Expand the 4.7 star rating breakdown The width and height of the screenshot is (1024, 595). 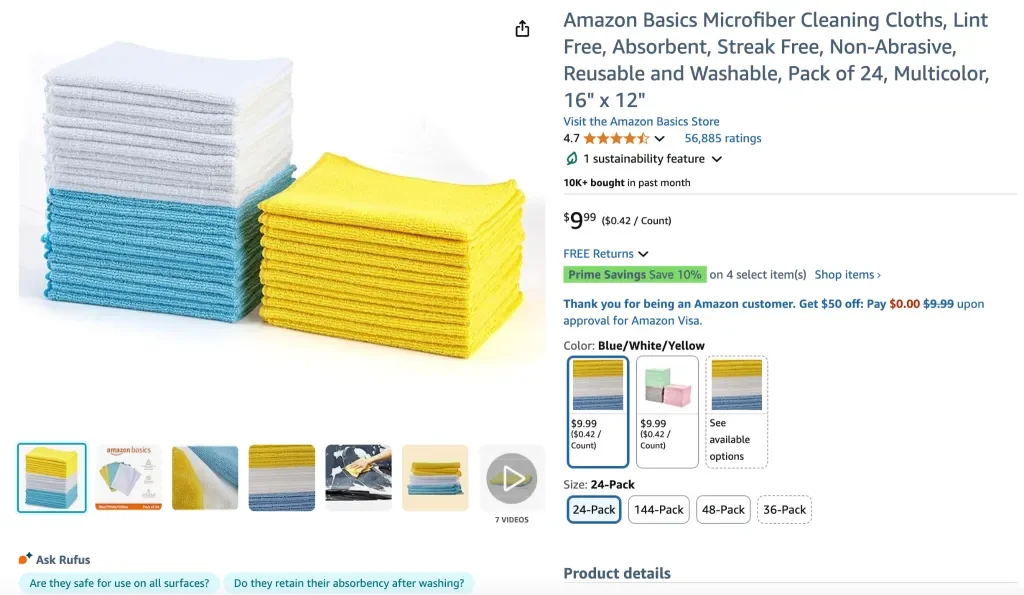point(660,138)
